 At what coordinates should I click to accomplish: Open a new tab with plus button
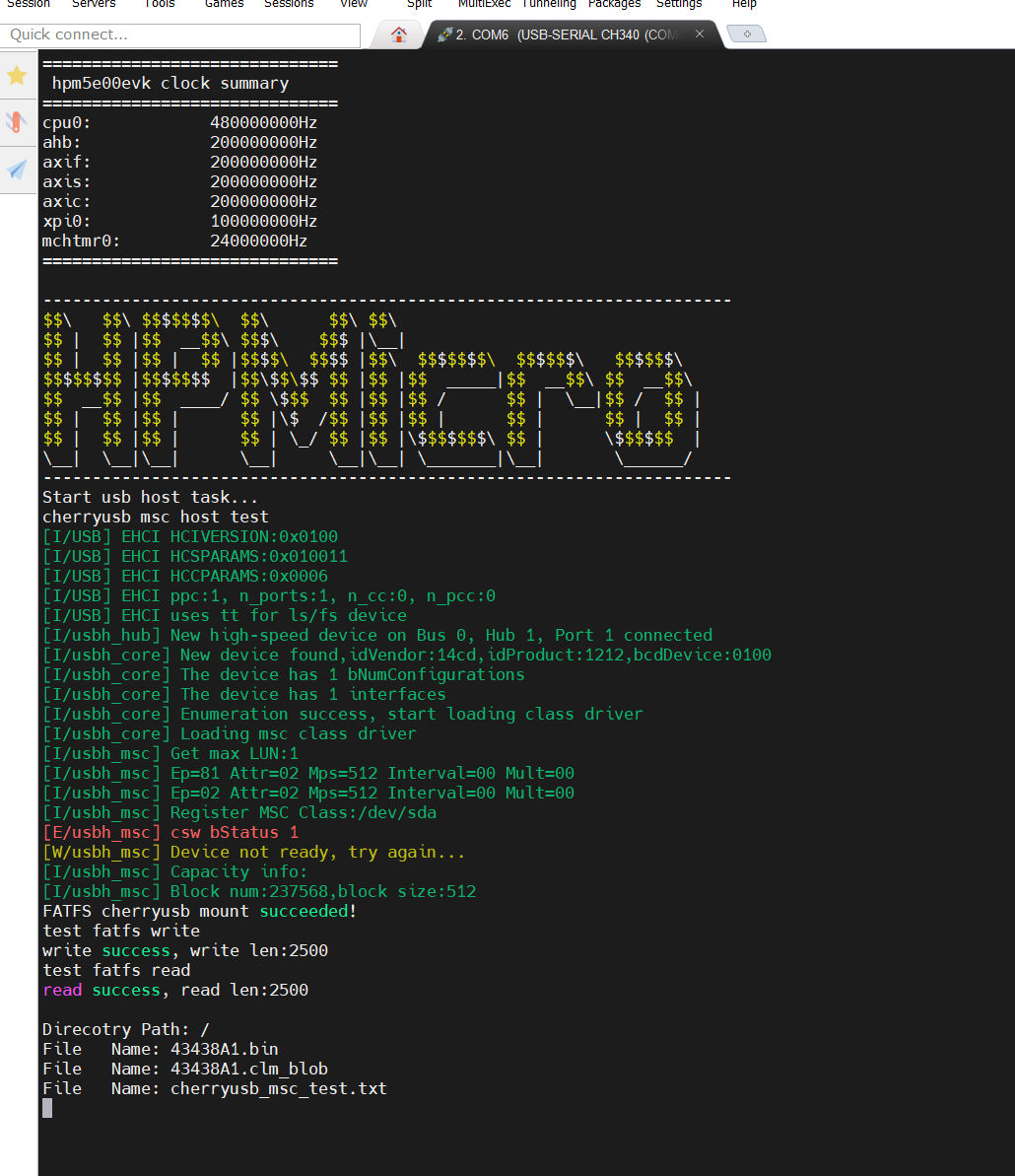747,34
